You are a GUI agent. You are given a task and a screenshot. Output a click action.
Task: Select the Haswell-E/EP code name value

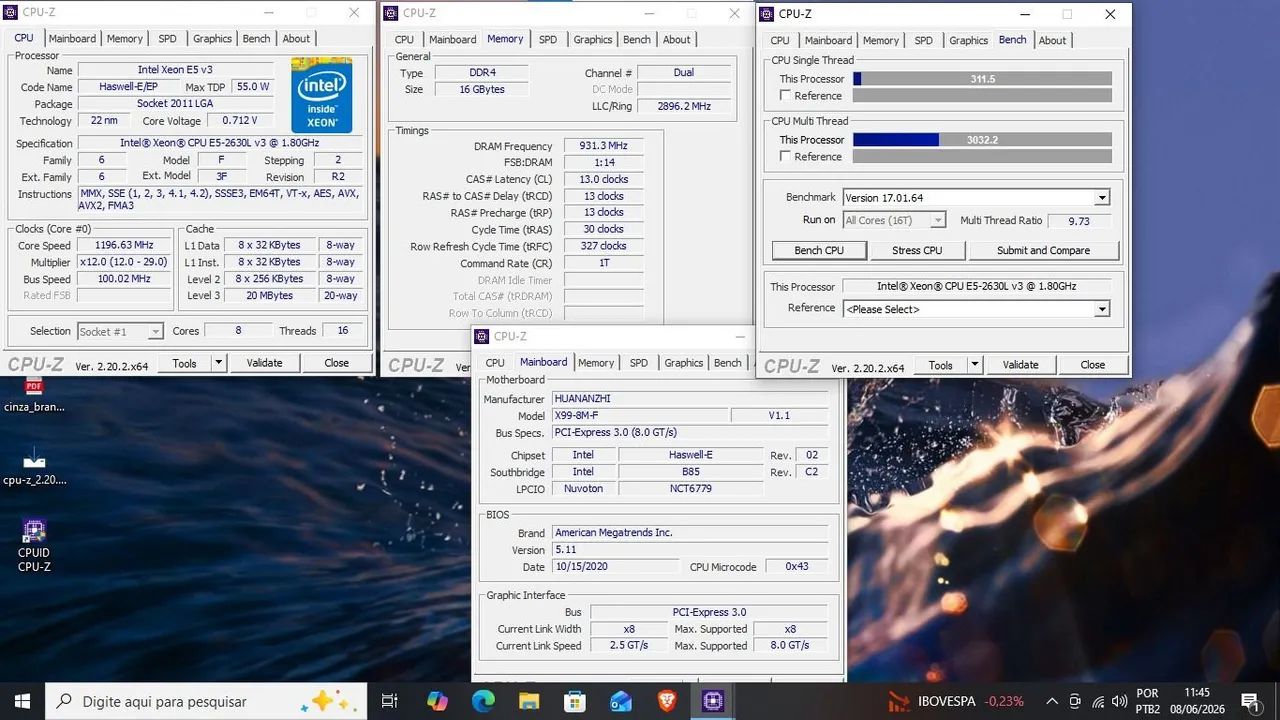(x=128, y=87)
